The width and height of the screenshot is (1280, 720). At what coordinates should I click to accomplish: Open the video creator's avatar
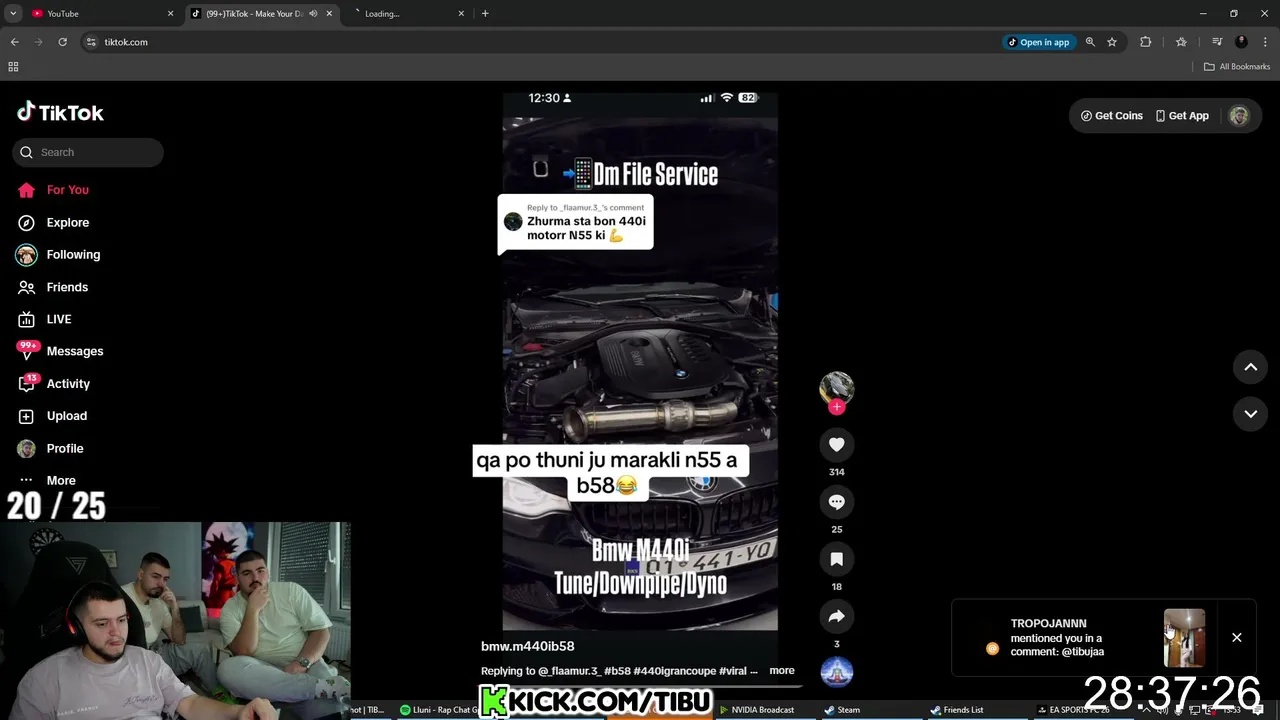pyautogui.click(x=837, y=388)
